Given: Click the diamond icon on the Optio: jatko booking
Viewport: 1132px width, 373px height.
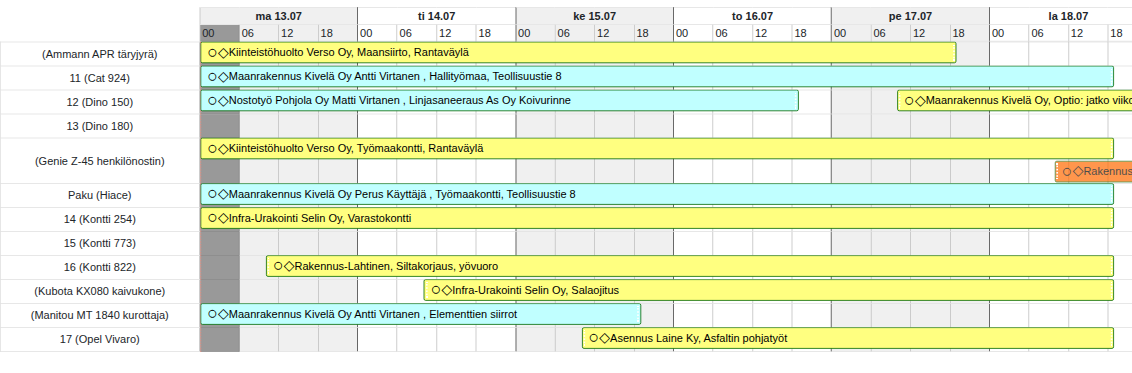Looking at the screenshot, I should pyautogui.click(x=920, y=101).
